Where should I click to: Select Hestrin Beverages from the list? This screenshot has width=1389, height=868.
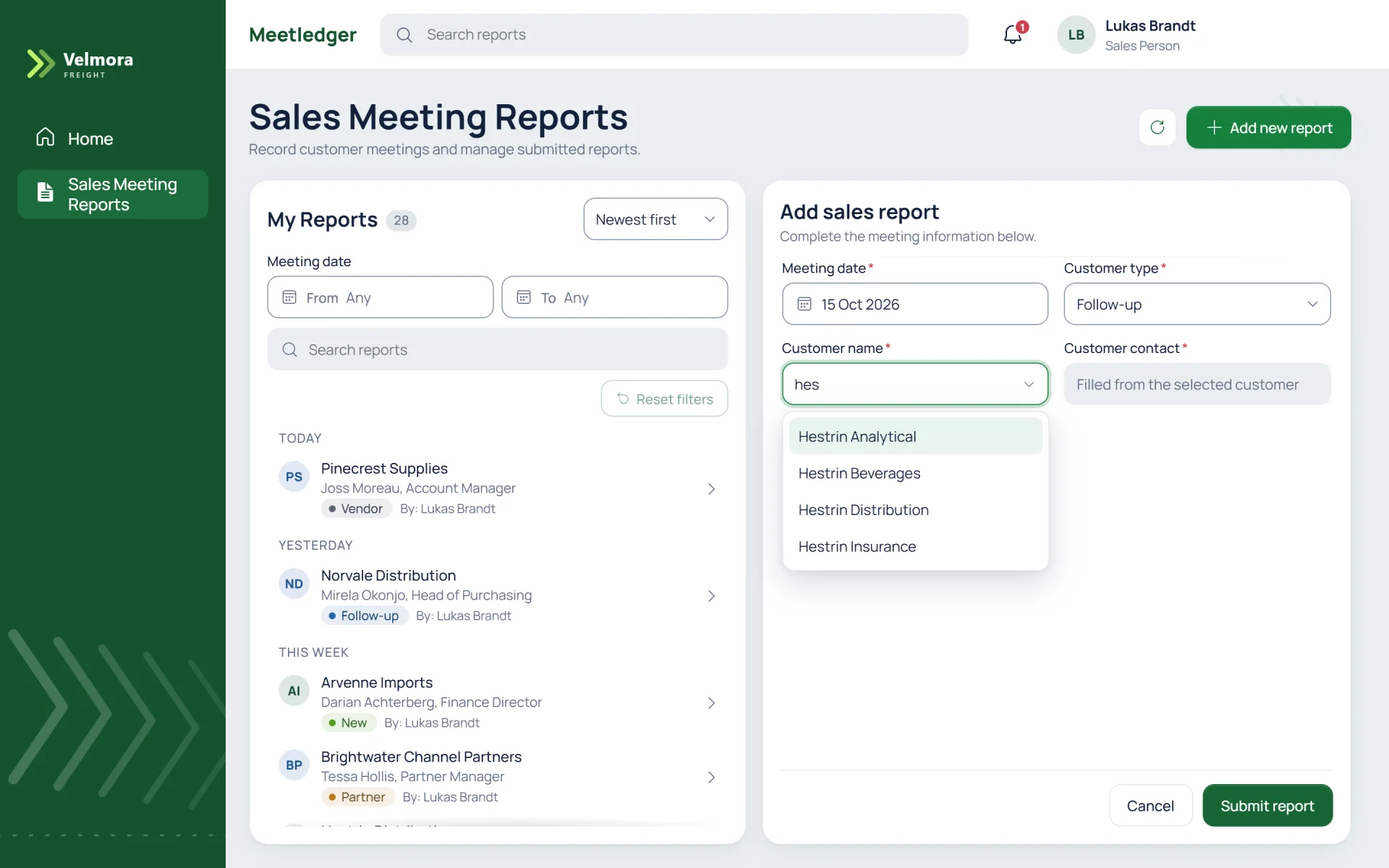tap(915, 473)
